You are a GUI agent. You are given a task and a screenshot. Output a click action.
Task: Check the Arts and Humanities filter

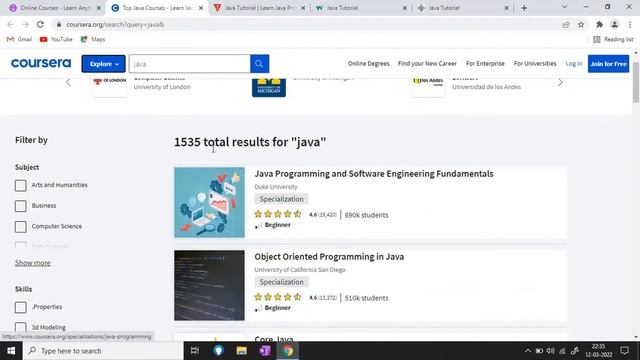21,185
